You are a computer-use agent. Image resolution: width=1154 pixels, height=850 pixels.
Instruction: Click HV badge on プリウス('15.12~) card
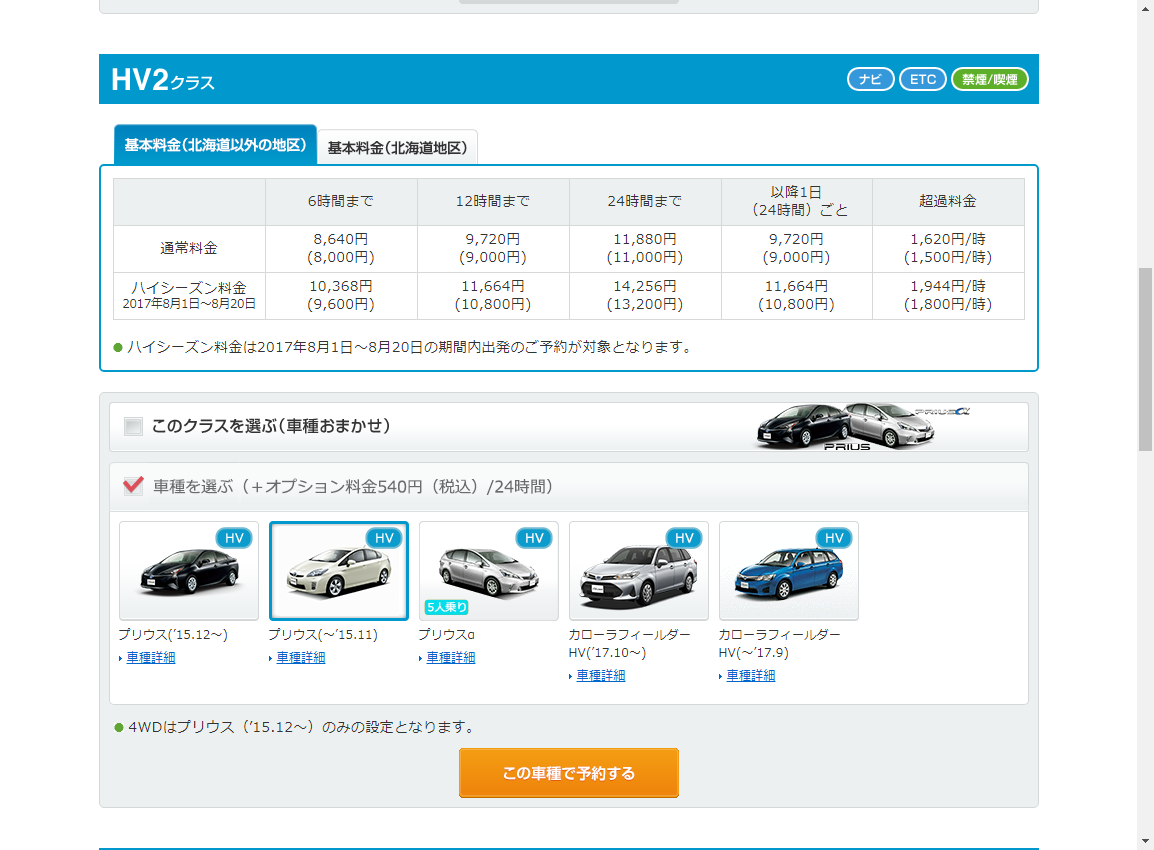(x=234, y=538)
